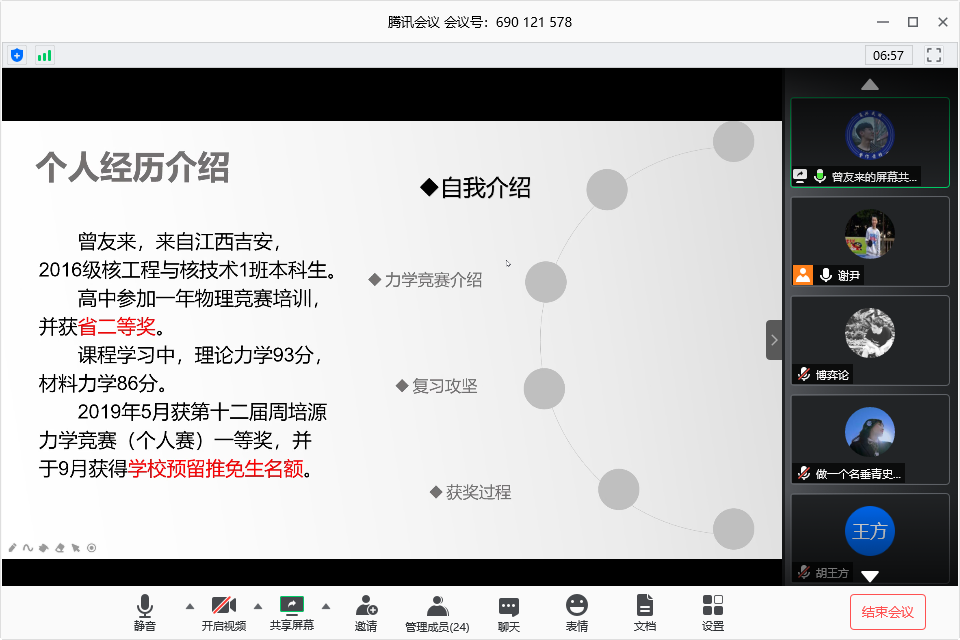Click 结束会议 to end the meeting

[888, 611]
